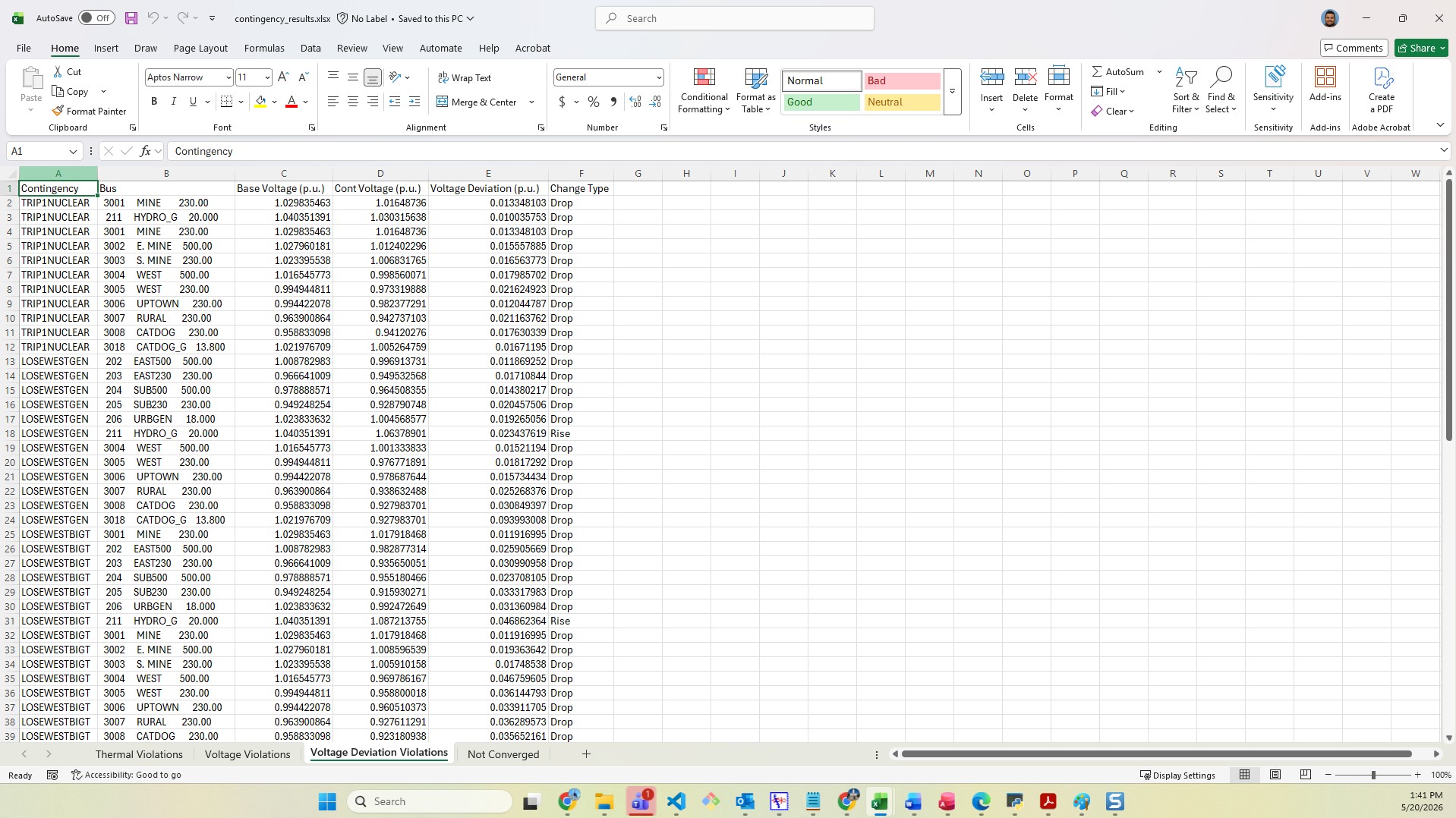Center text horizontally in cells
Image resolution: width=1456 pixels, height=818 pixels.
353,102
